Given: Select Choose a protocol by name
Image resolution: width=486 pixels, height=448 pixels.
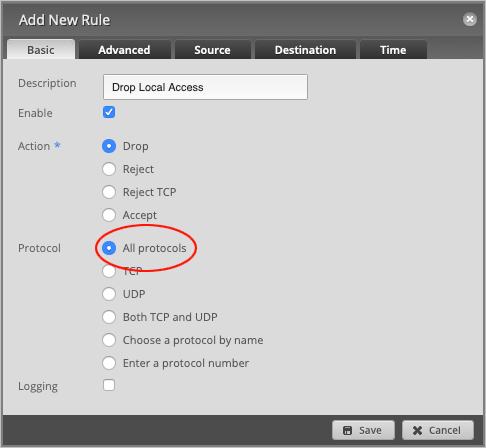Looking at the screenshot, I should pyautogui.click(x=109, y=340).
